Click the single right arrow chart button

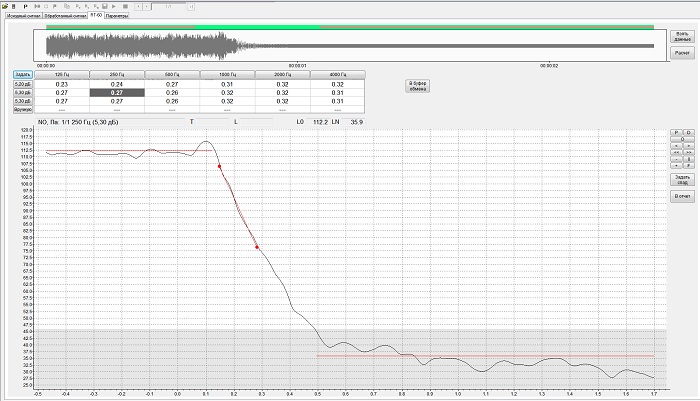[x=688, y=146]
